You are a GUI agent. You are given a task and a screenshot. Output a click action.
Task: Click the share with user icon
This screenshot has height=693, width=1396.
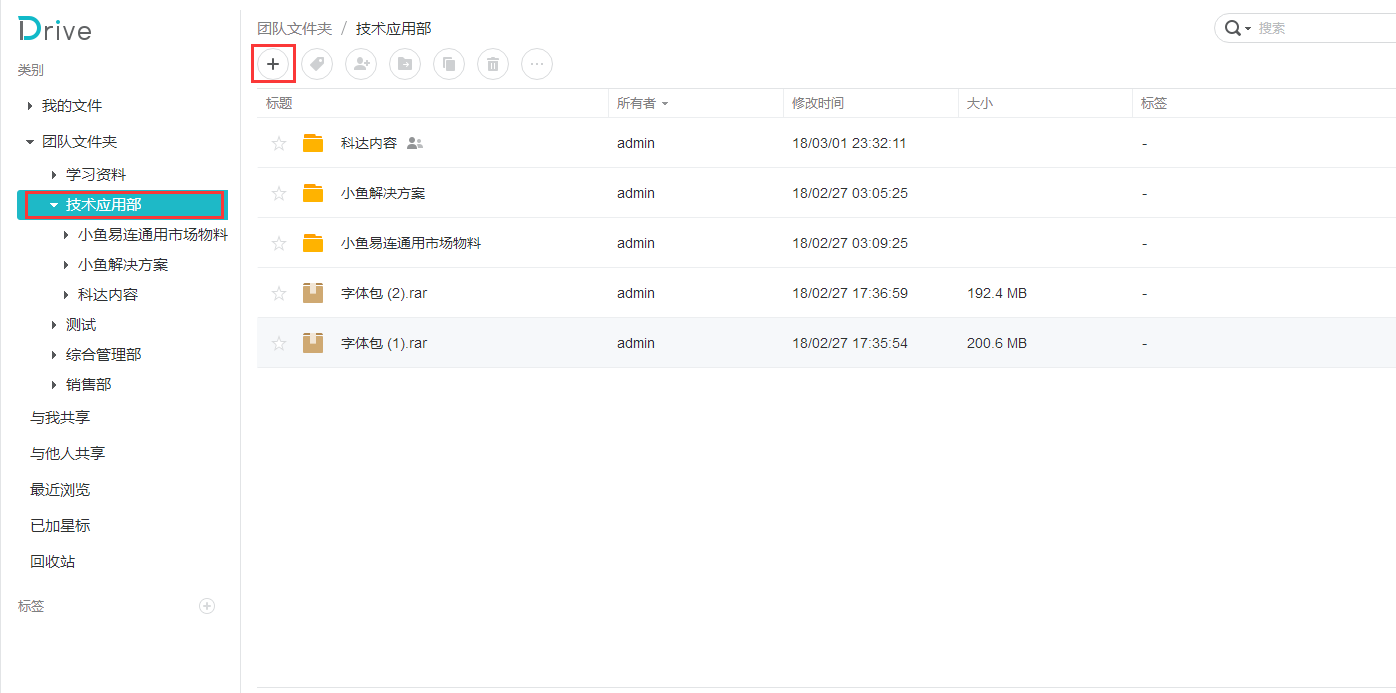tap(361, 64)
